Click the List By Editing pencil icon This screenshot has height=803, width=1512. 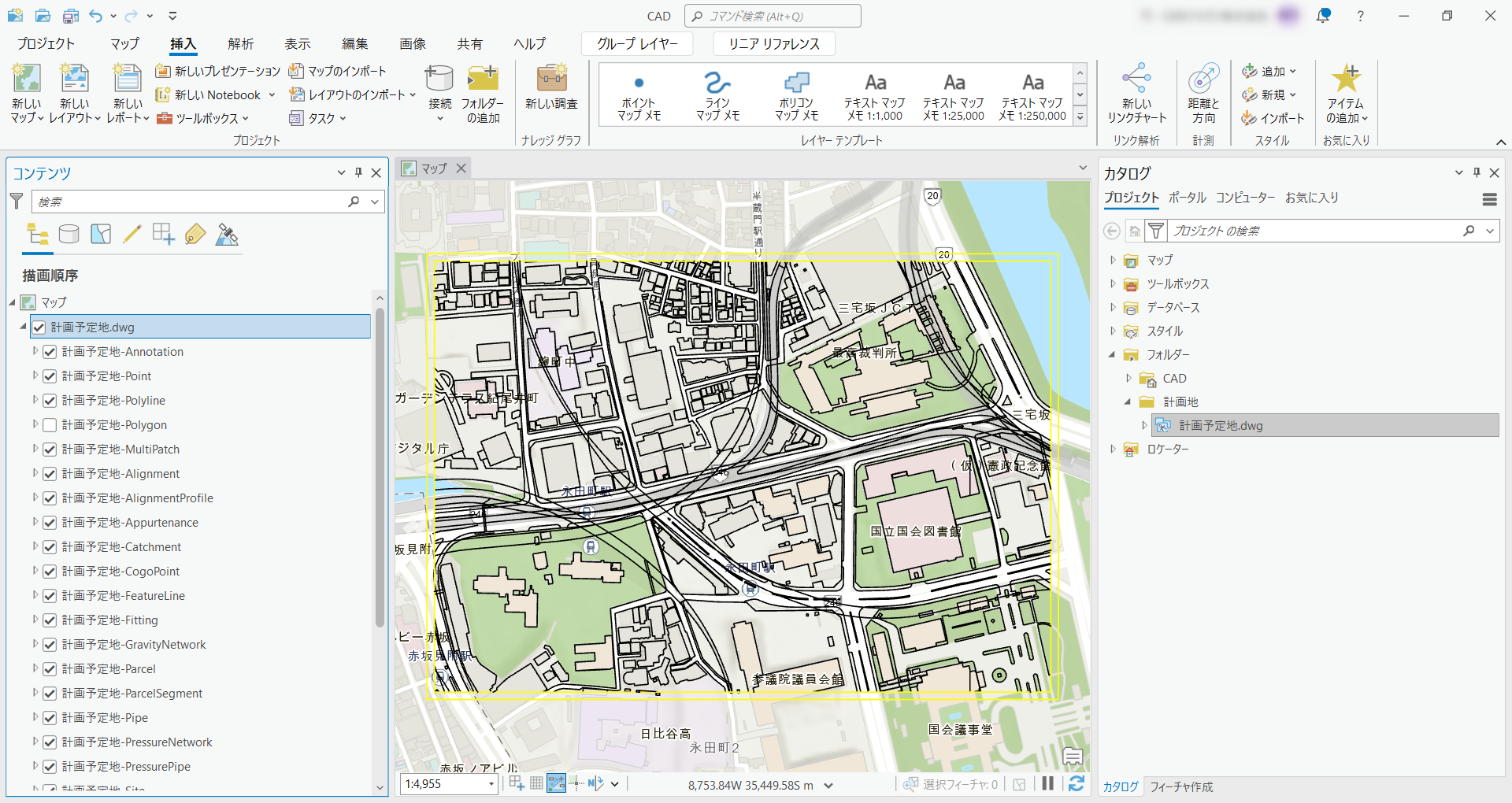(x=132, y=234)
